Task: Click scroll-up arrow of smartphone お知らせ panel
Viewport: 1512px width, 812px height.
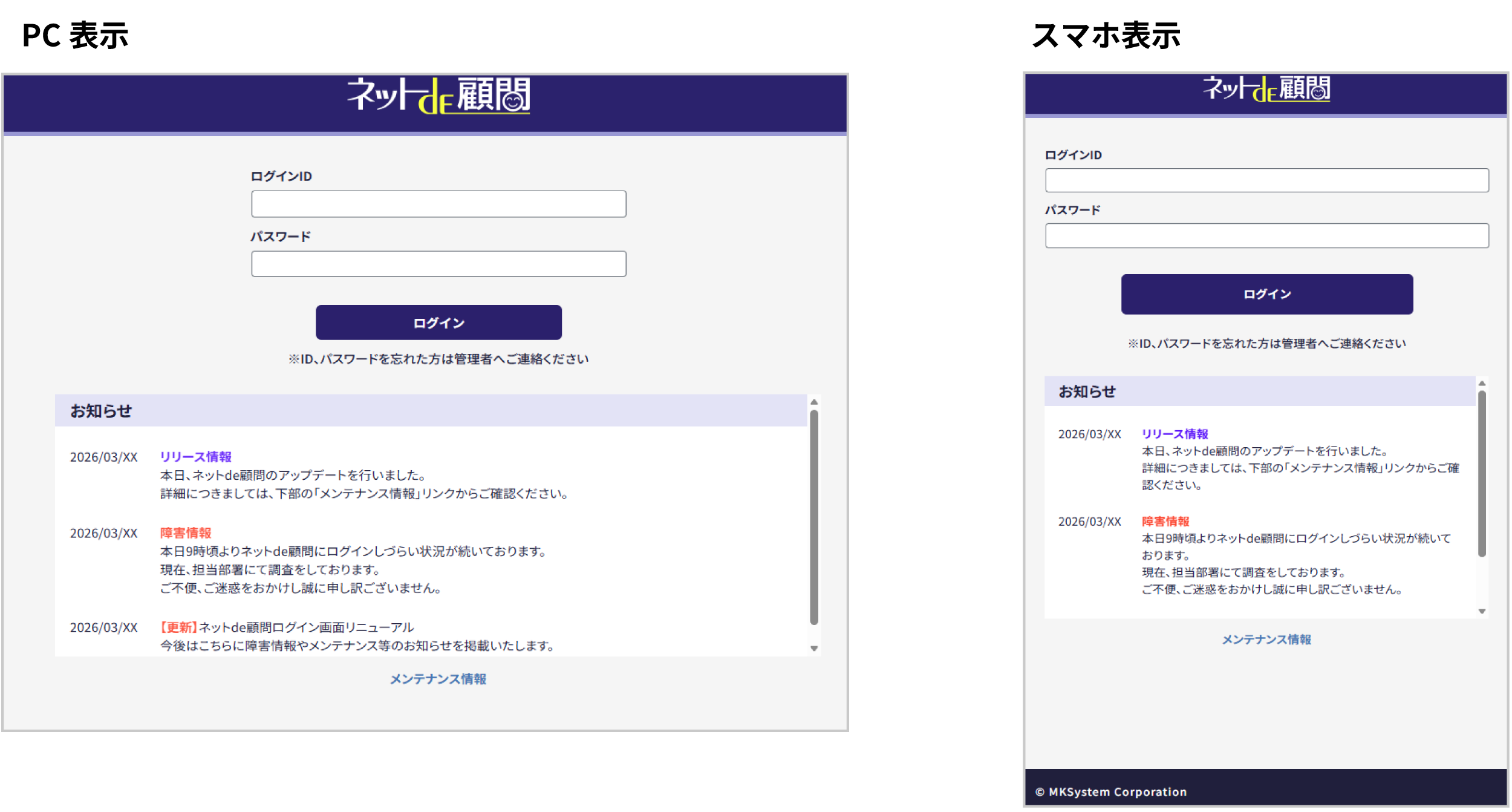Action: pos(1482,384)
